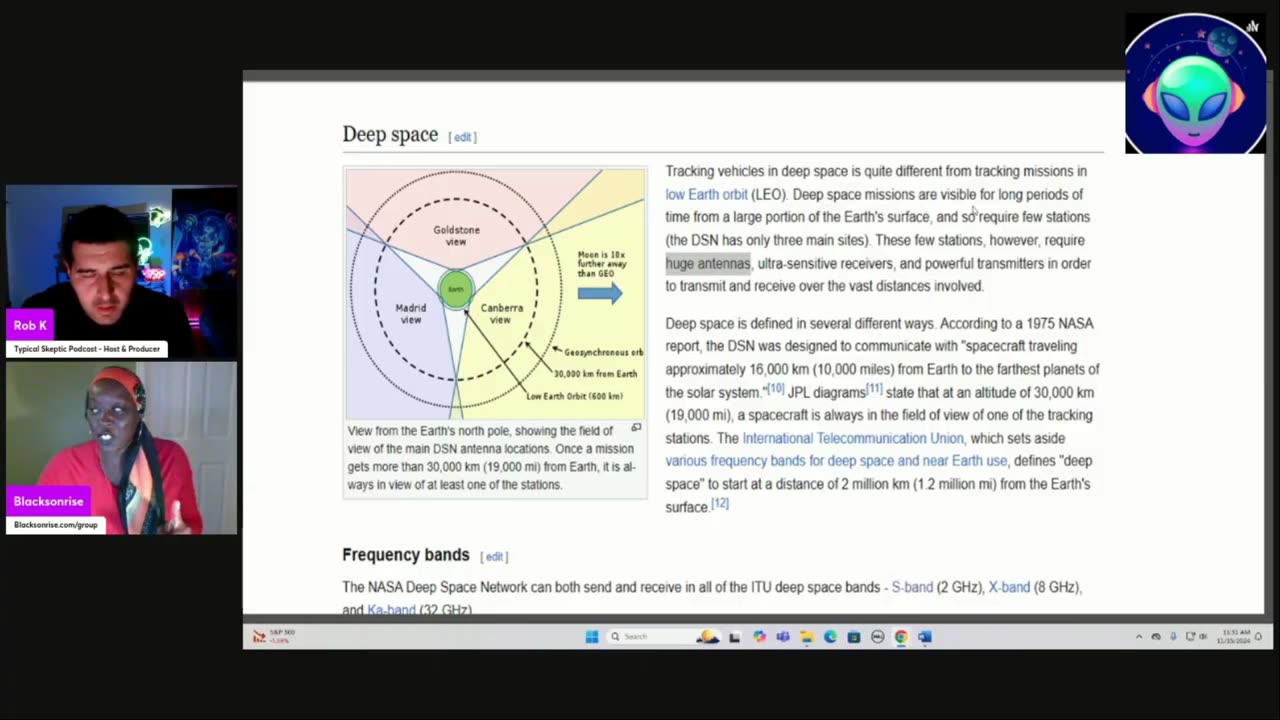Click the taskbar Search box
The width and height of the screenshot is (1280, 720).
click(663, 636)
